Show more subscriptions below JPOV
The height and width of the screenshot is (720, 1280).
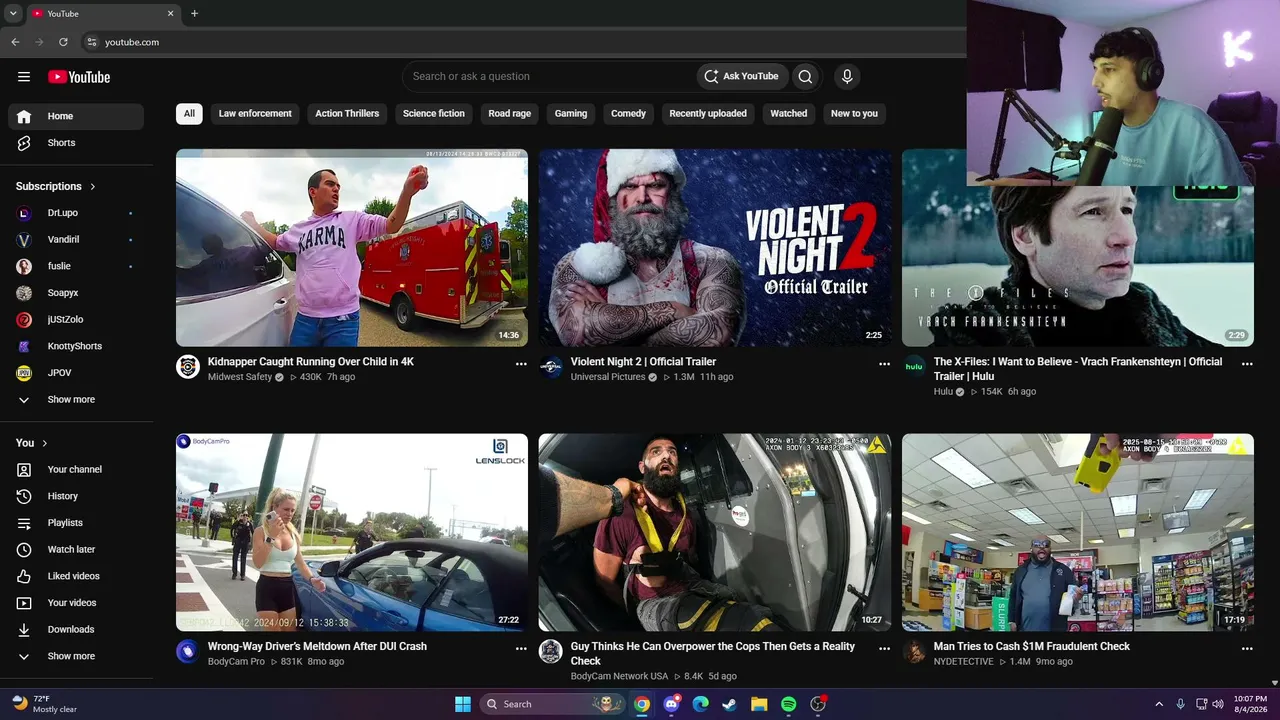point(76,399)
